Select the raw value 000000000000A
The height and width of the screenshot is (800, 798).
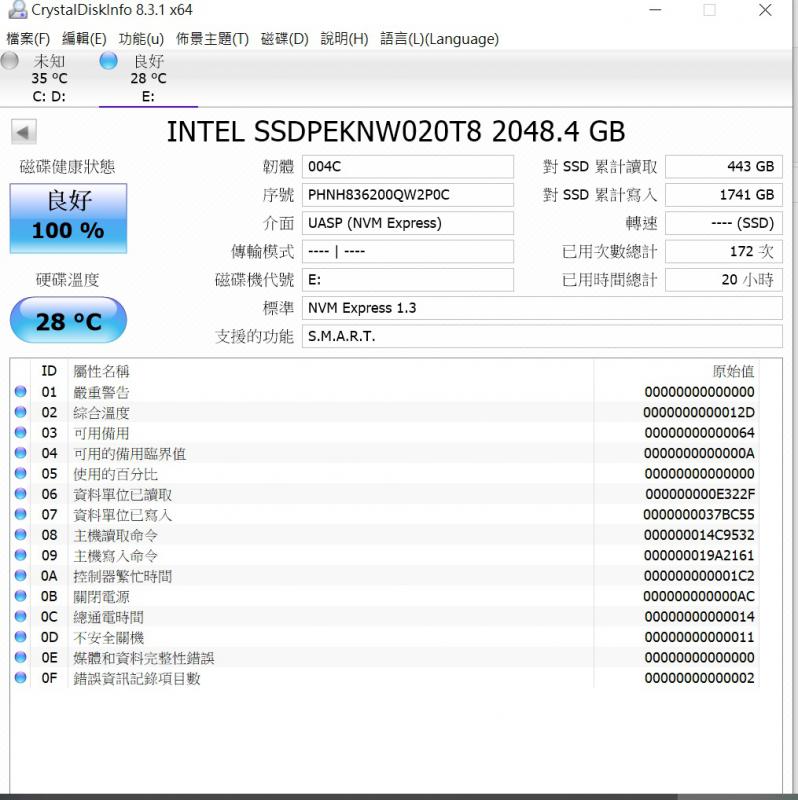pos(699,454)
